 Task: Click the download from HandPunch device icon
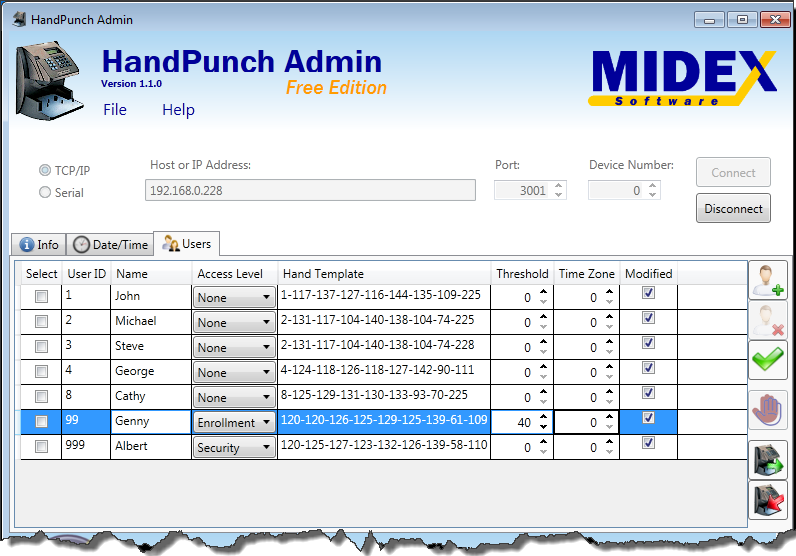click(x=768, y=460)
